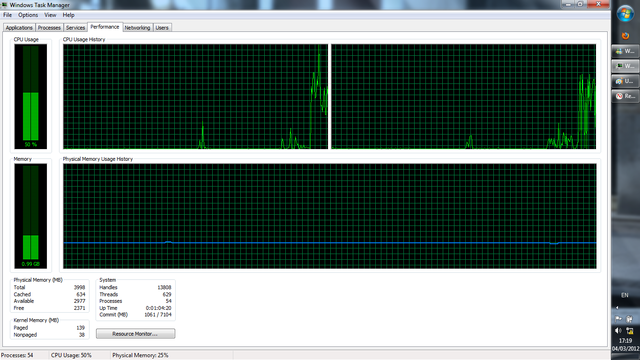
Task: Switch to the Processes tab
Action: click(49, 28)
